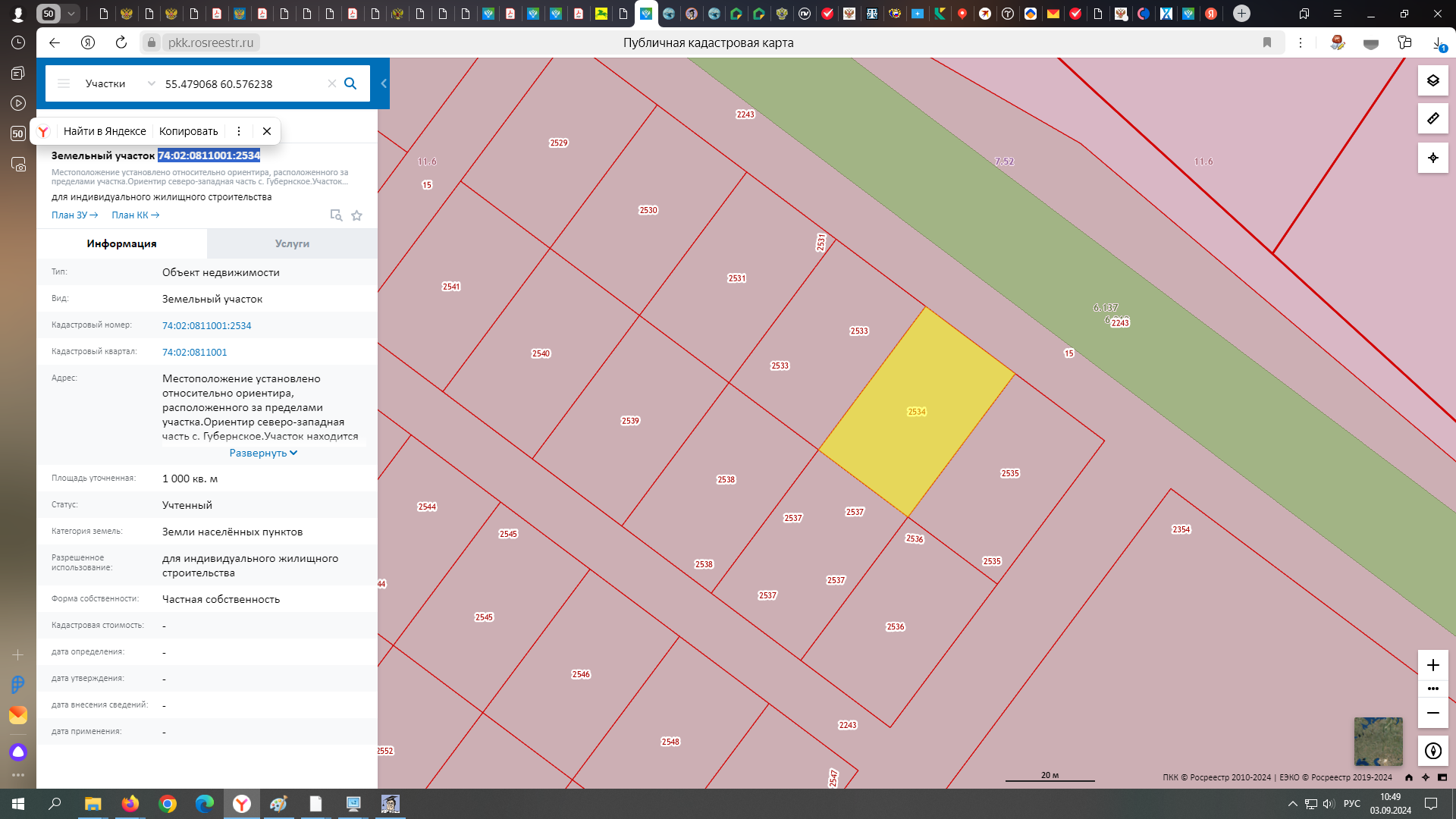Switch to the Услуги tab
Image resolution: width=1456 pixels, height=819 pixels.
292,243
